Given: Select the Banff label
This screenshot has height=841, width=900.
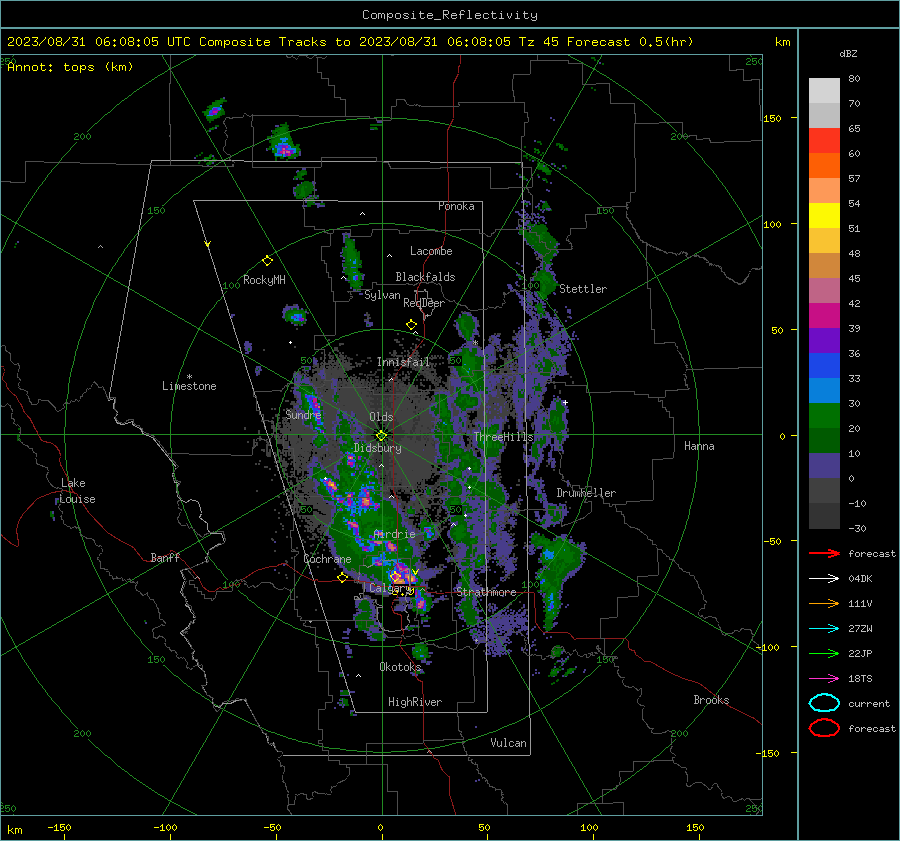Looking at the screenshot, I should (x=165, y=557).
